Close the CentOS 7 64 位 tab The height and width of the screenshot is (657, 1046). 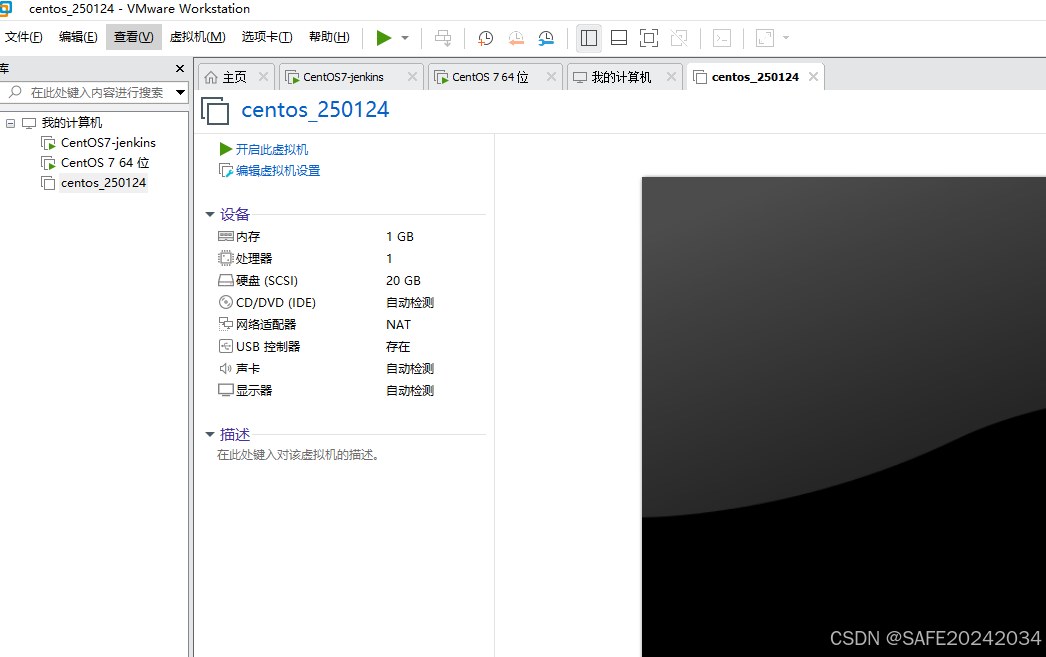pyautogui.click(x=551, y=77)
